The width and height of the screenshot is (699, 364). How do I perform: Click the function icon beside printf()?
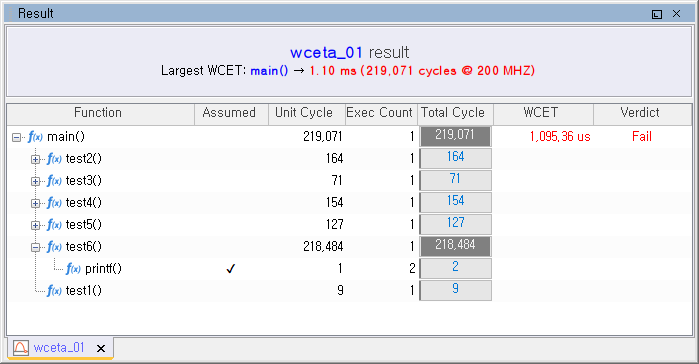pos(73,269)
